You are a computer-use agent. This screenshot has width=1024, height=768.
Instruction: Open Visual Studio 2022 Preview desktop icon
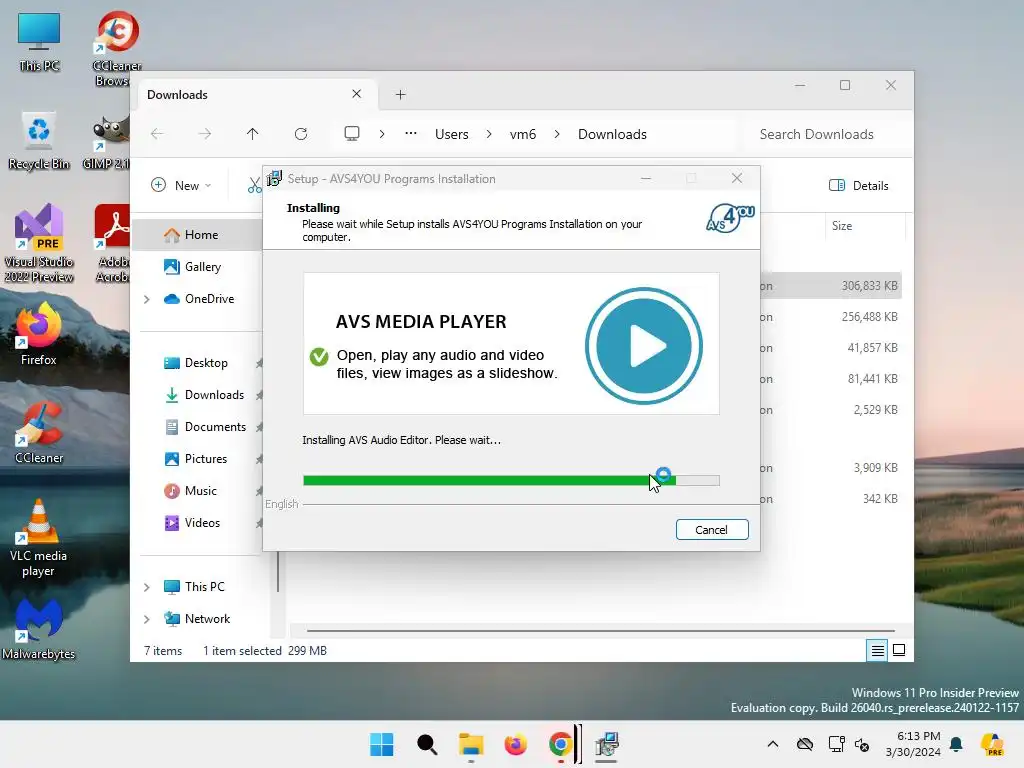[39, 243]
